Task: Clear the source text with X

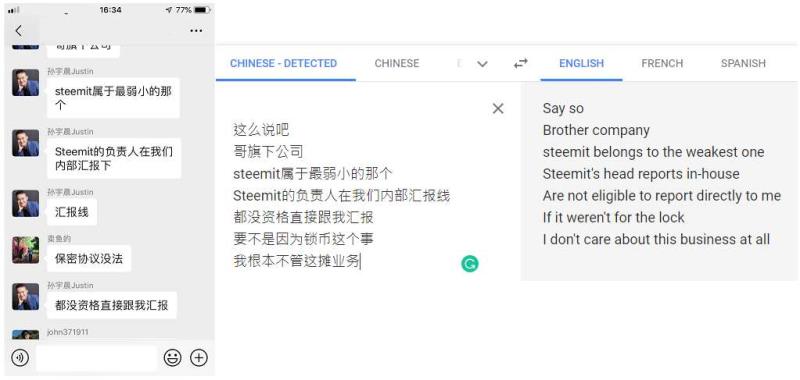Action: (498, 108)
